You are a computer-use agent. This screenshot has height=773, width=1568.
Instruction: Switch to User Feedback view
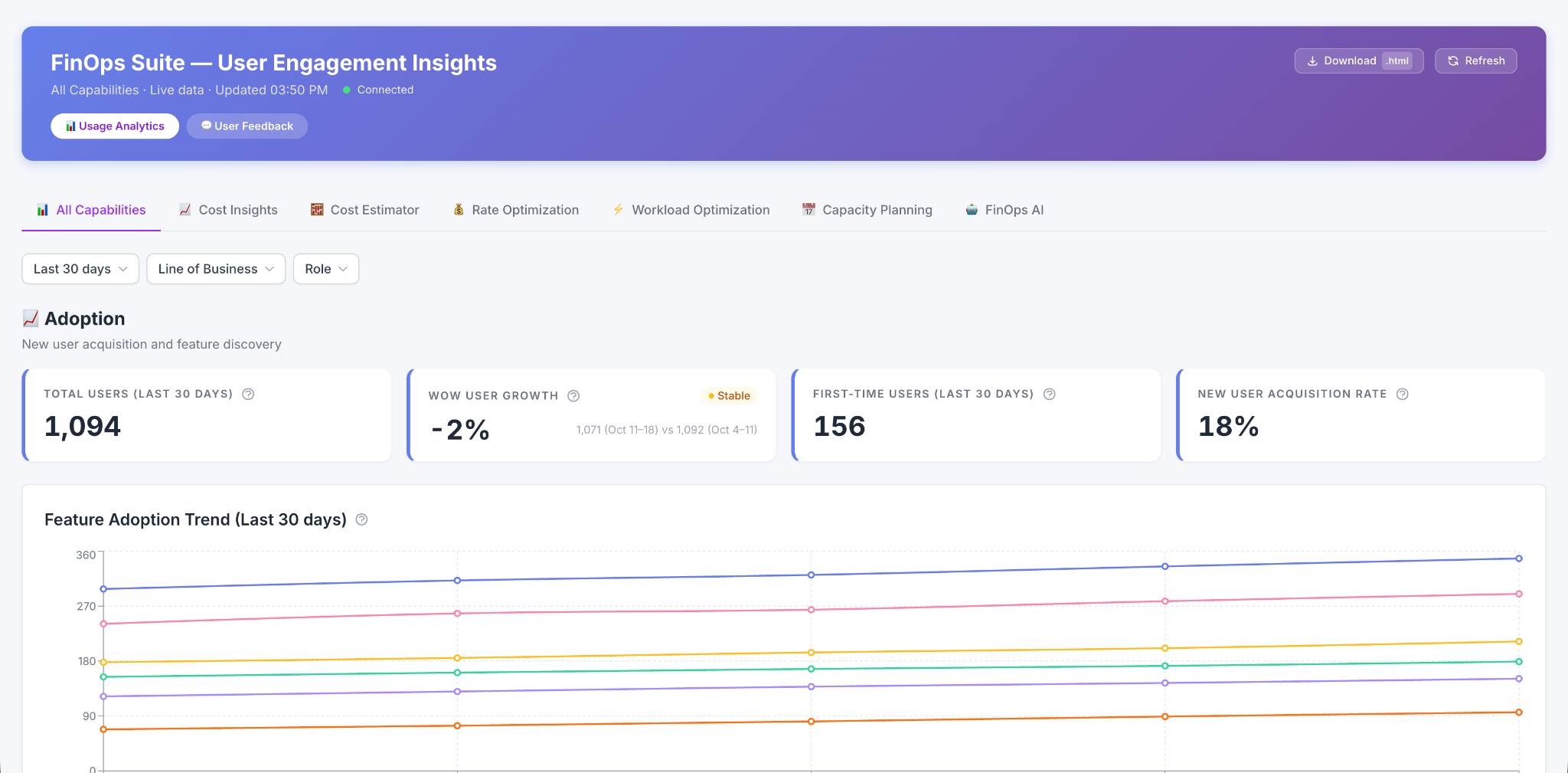coord(247,126)
